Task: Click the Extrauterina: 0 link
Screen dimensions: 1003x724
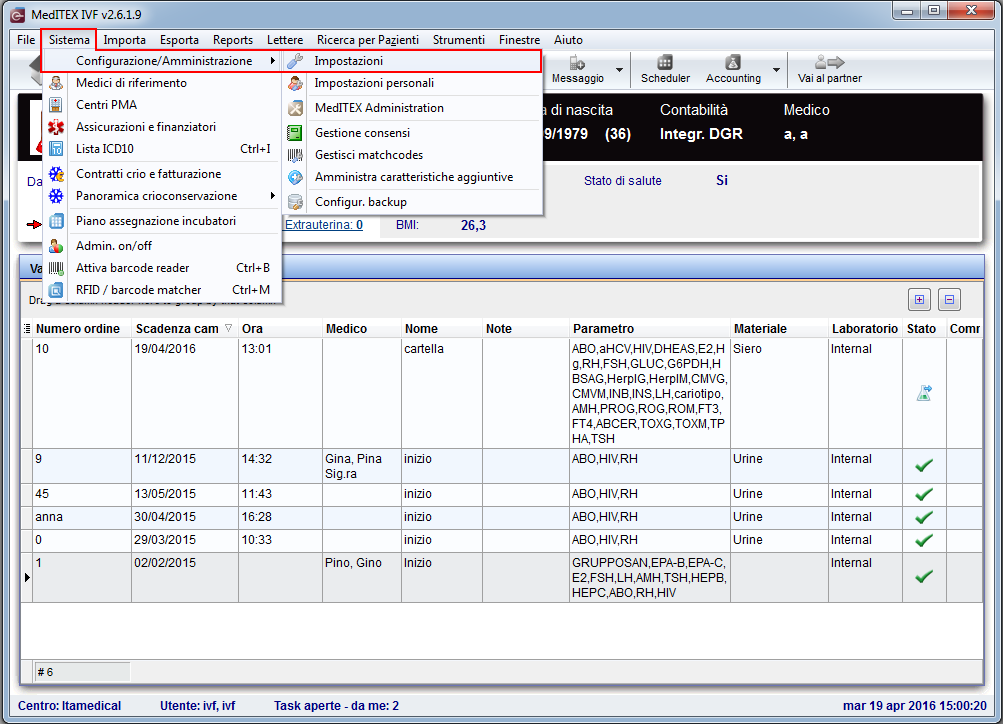Action: point(324,224)
